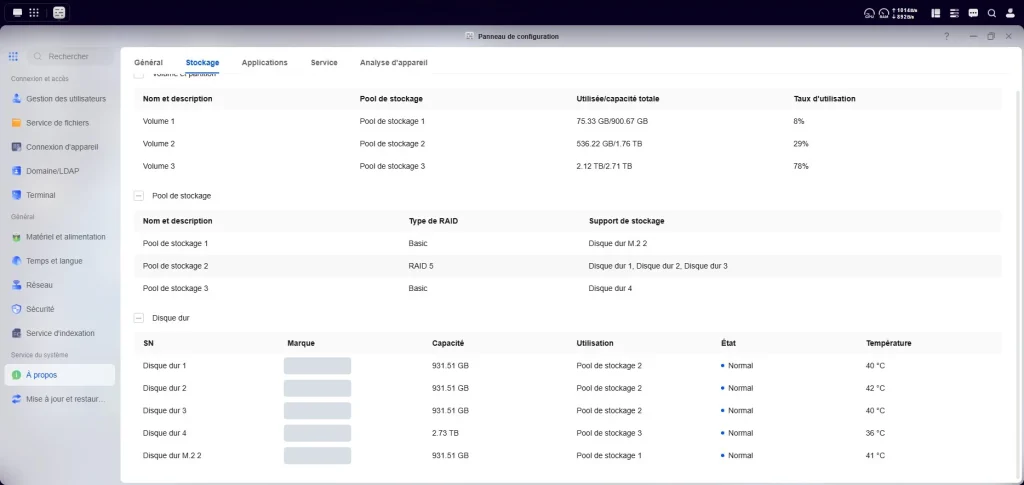
Task: Select À propos in sidebar
Action: (x=59, y=375)
